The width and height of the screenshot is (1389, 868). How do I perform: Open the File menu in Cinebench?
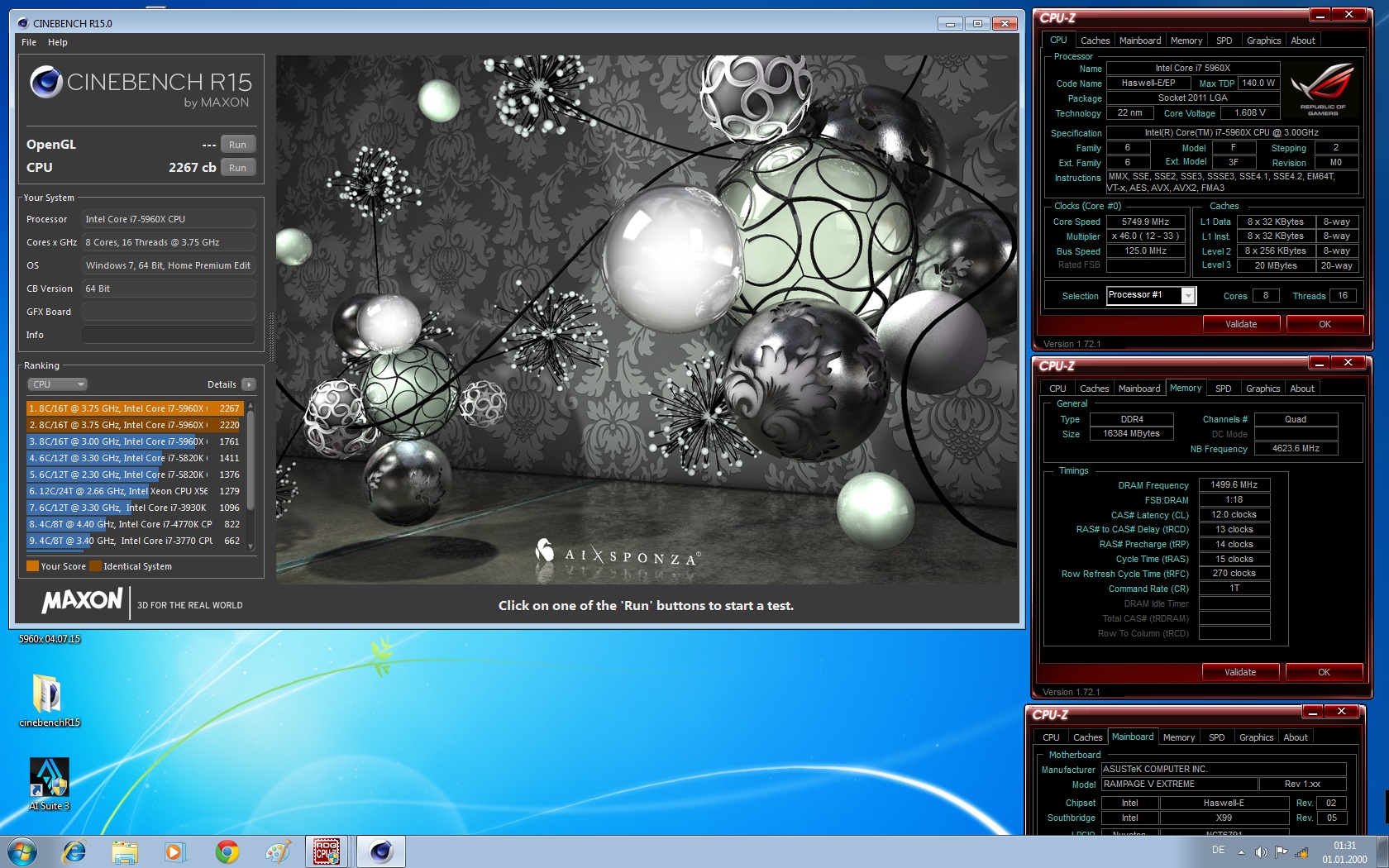[29, 42]
